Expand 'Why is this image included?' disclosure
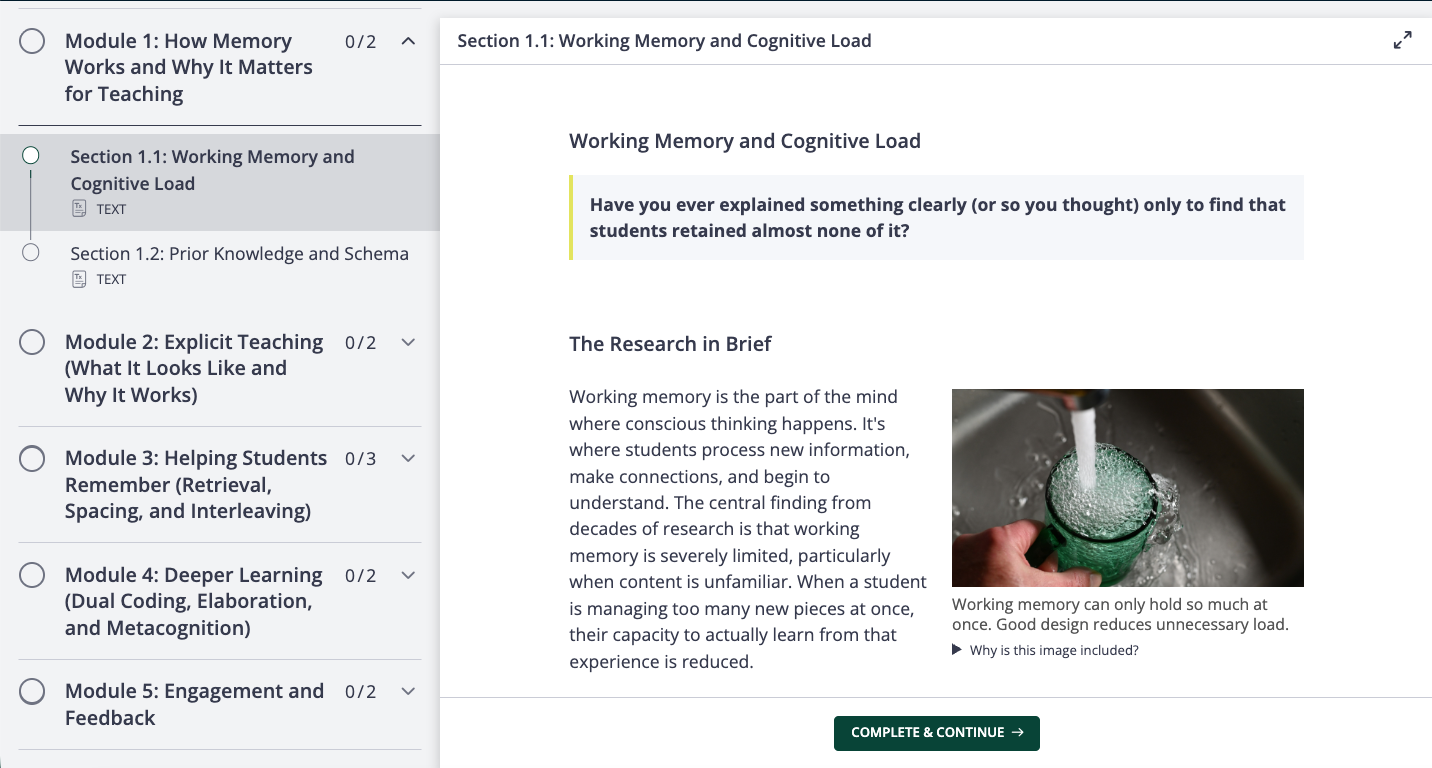The image size is (1432, 768). tap(1045, 650)
